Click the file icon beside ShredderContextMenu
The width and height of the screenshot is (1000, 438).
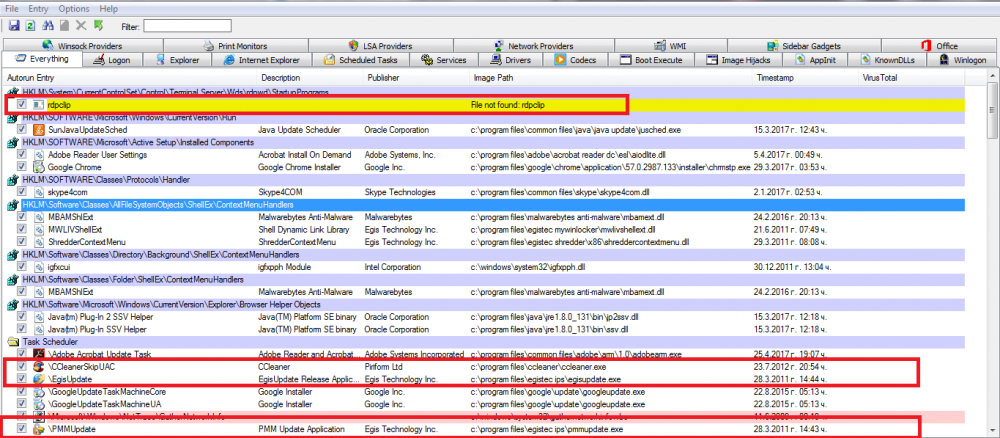(38, 242)
